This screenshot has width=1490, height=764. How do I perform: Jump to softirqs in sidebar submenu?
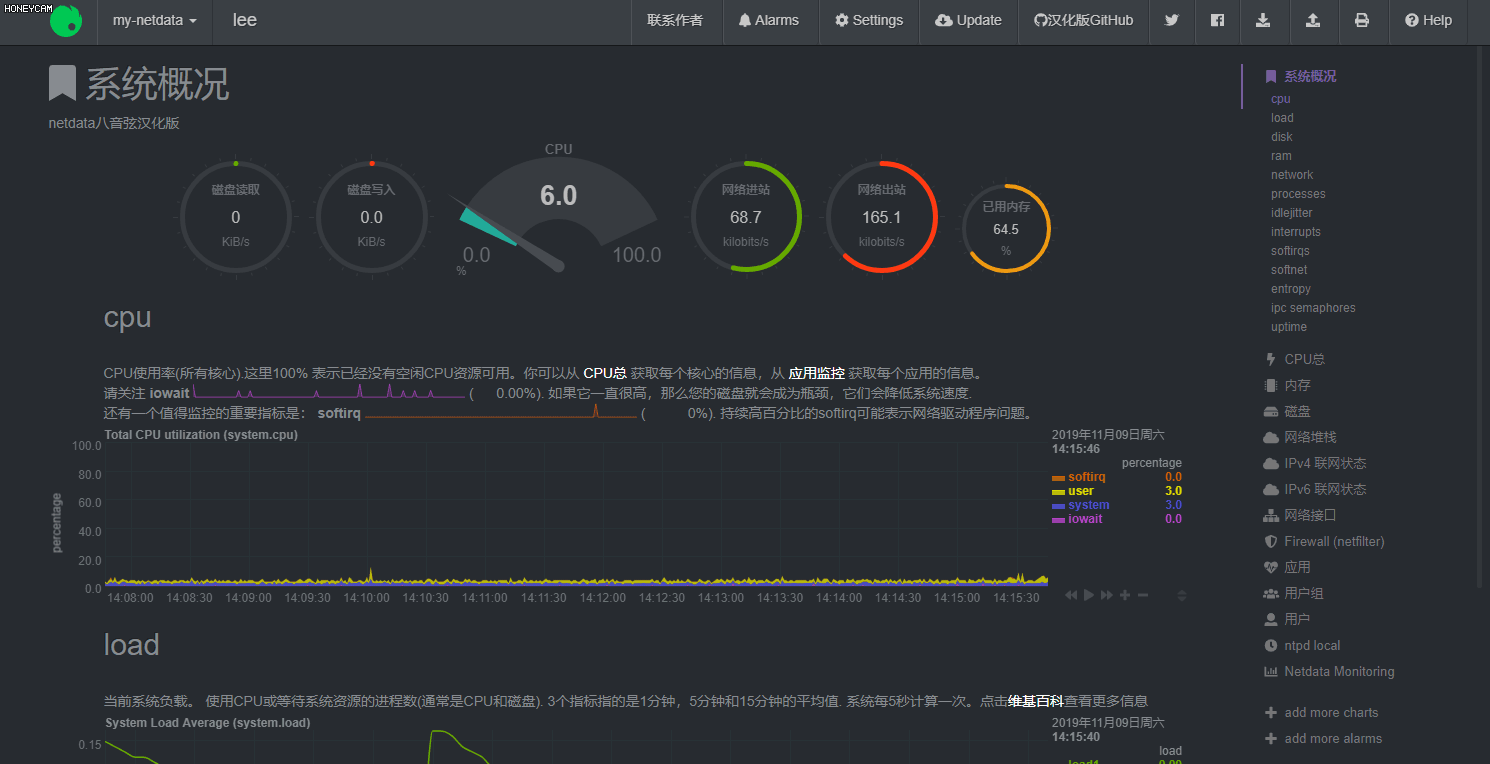tap(1290, 251)
